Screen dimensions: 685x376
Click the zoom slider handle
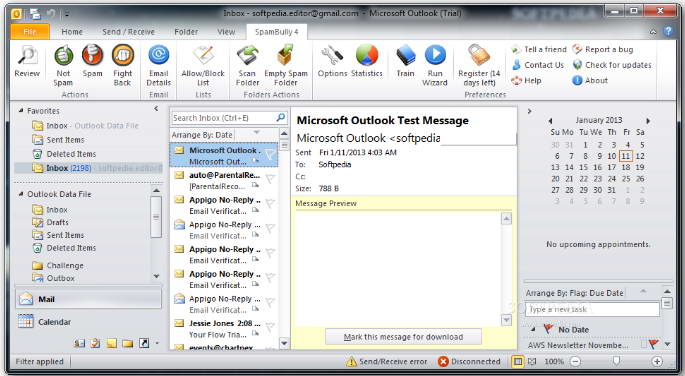pyautogui.click(x=616, y=361)
